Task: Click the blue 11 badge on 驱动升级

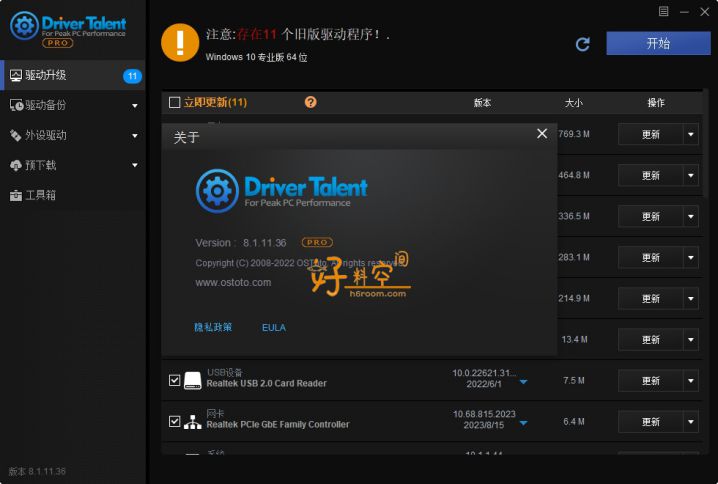Action: [132, 76]
